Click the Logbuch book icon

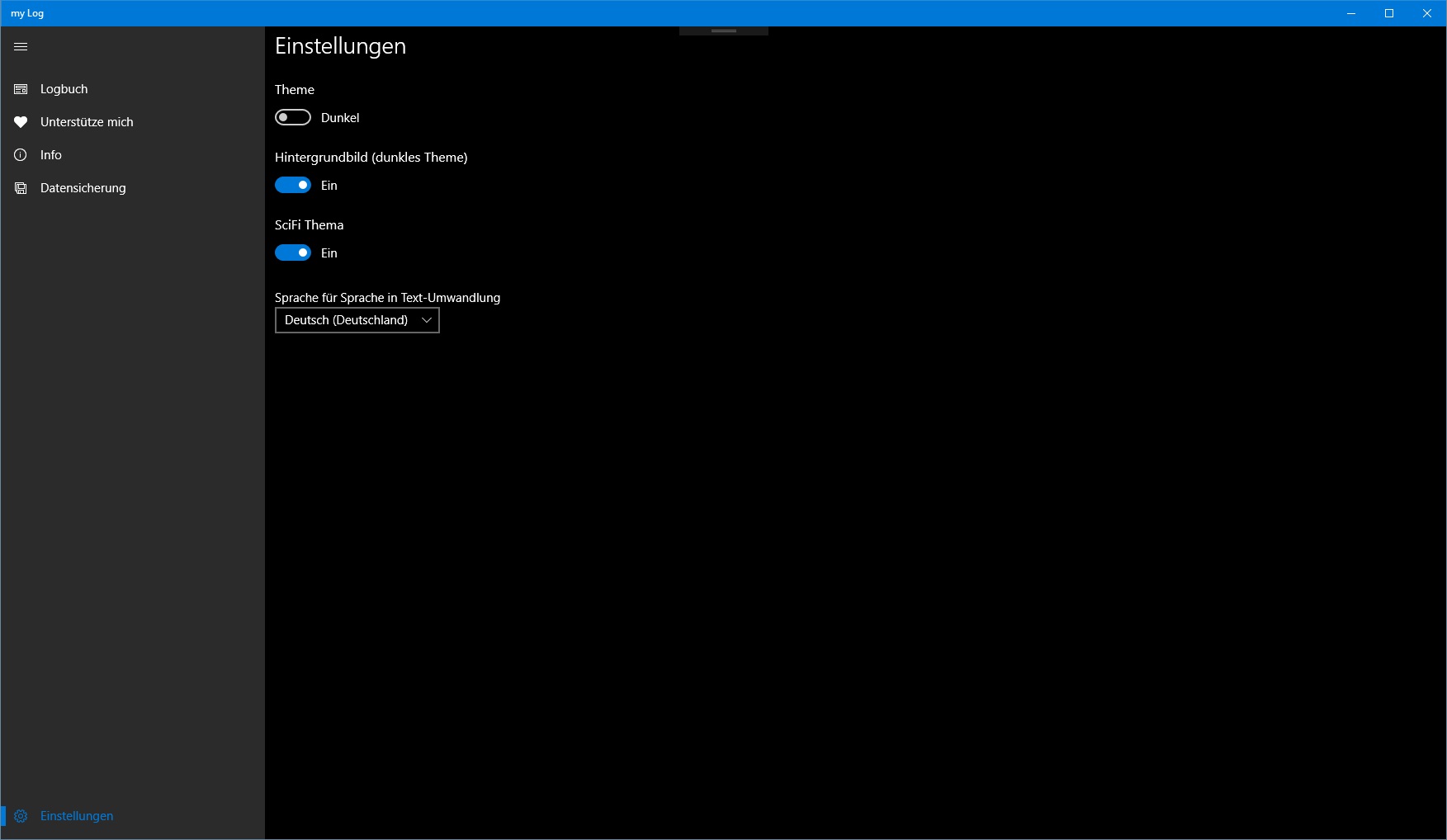coord(21,89)
